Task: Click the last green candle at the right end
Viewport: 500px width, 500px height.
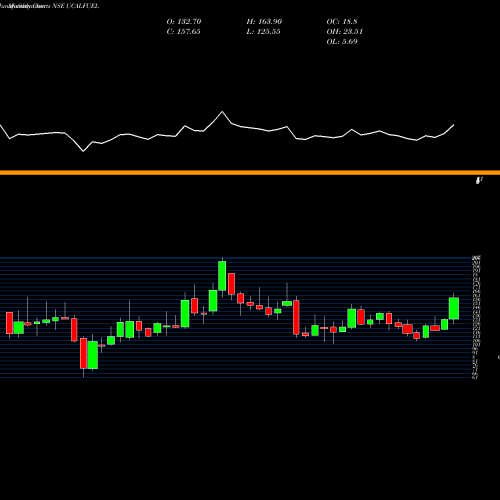Action: [454, 308]
